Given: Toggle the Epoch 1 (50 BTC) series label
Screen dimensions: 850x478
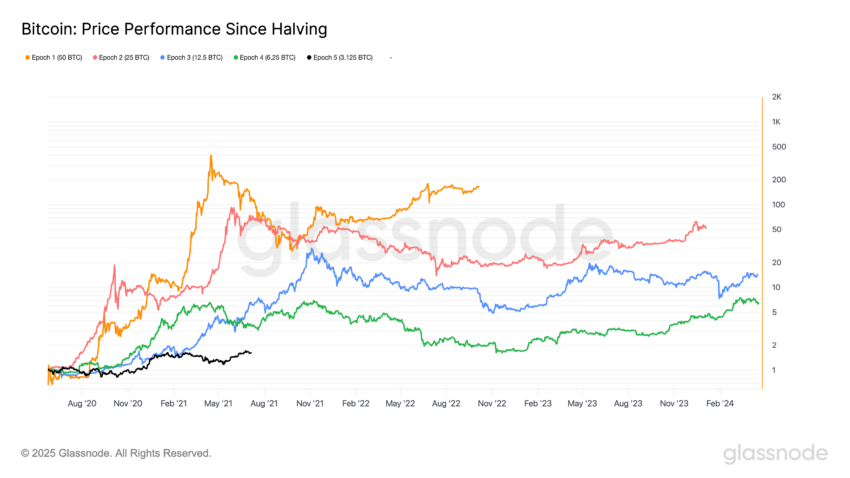Looking at the screenshot, I should click(x=56, y=58).
